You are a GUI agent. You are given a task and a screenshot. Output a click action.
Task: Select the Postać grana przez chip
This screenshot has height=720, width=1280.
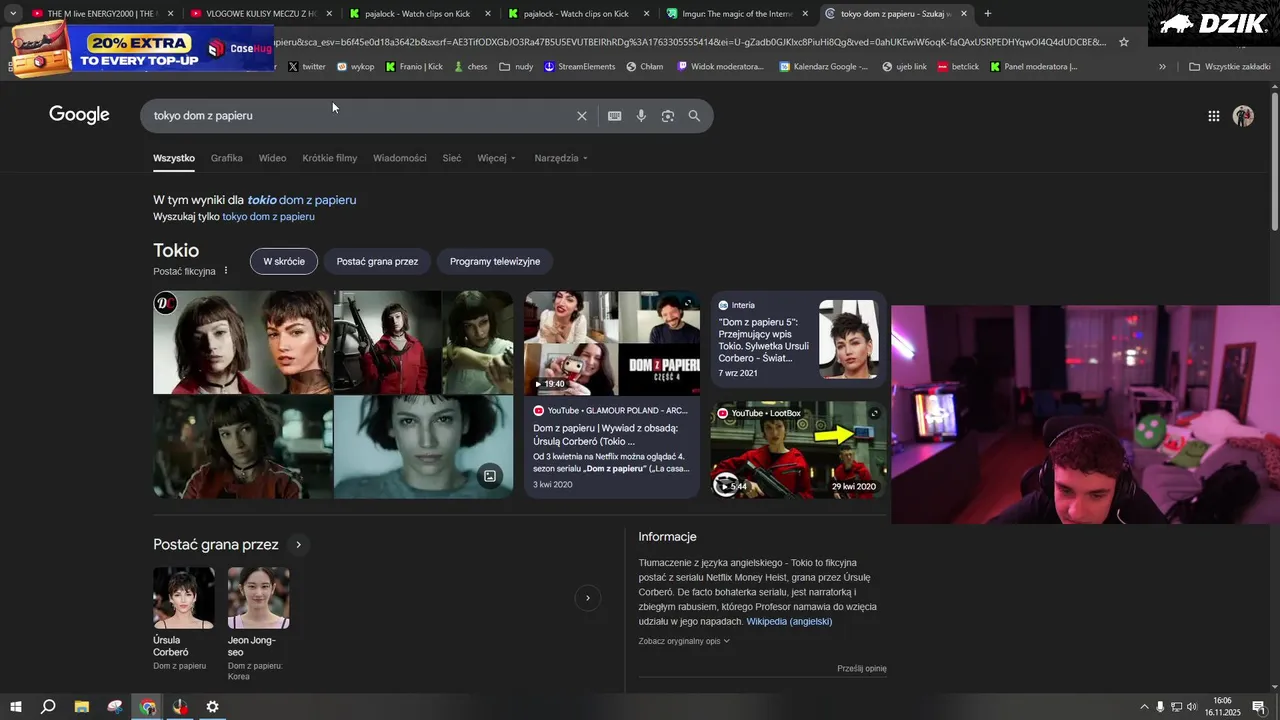point(377,261)
